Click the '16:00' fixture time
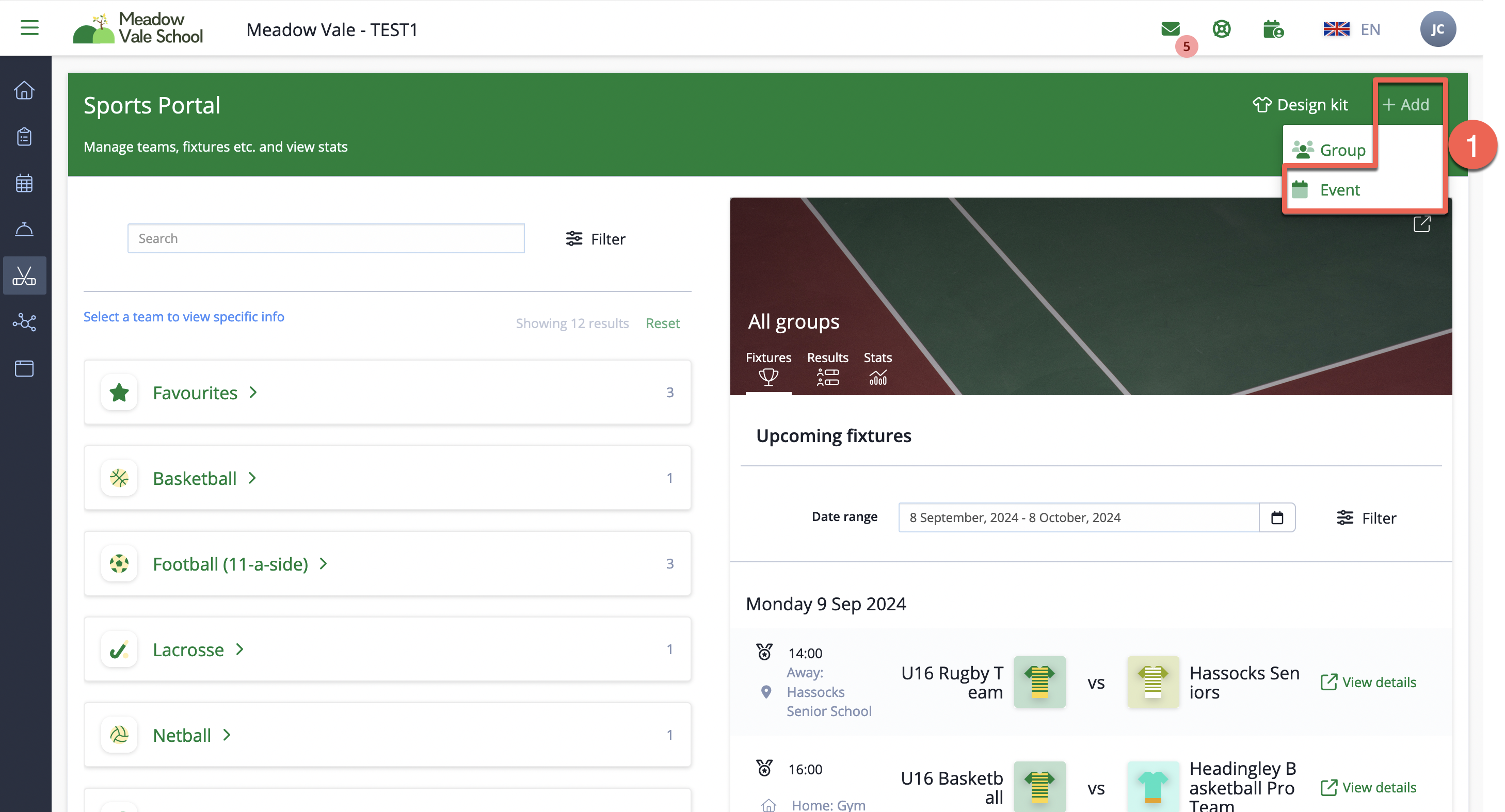Screen dimensions: 1505x812 [x=805, y=769]
